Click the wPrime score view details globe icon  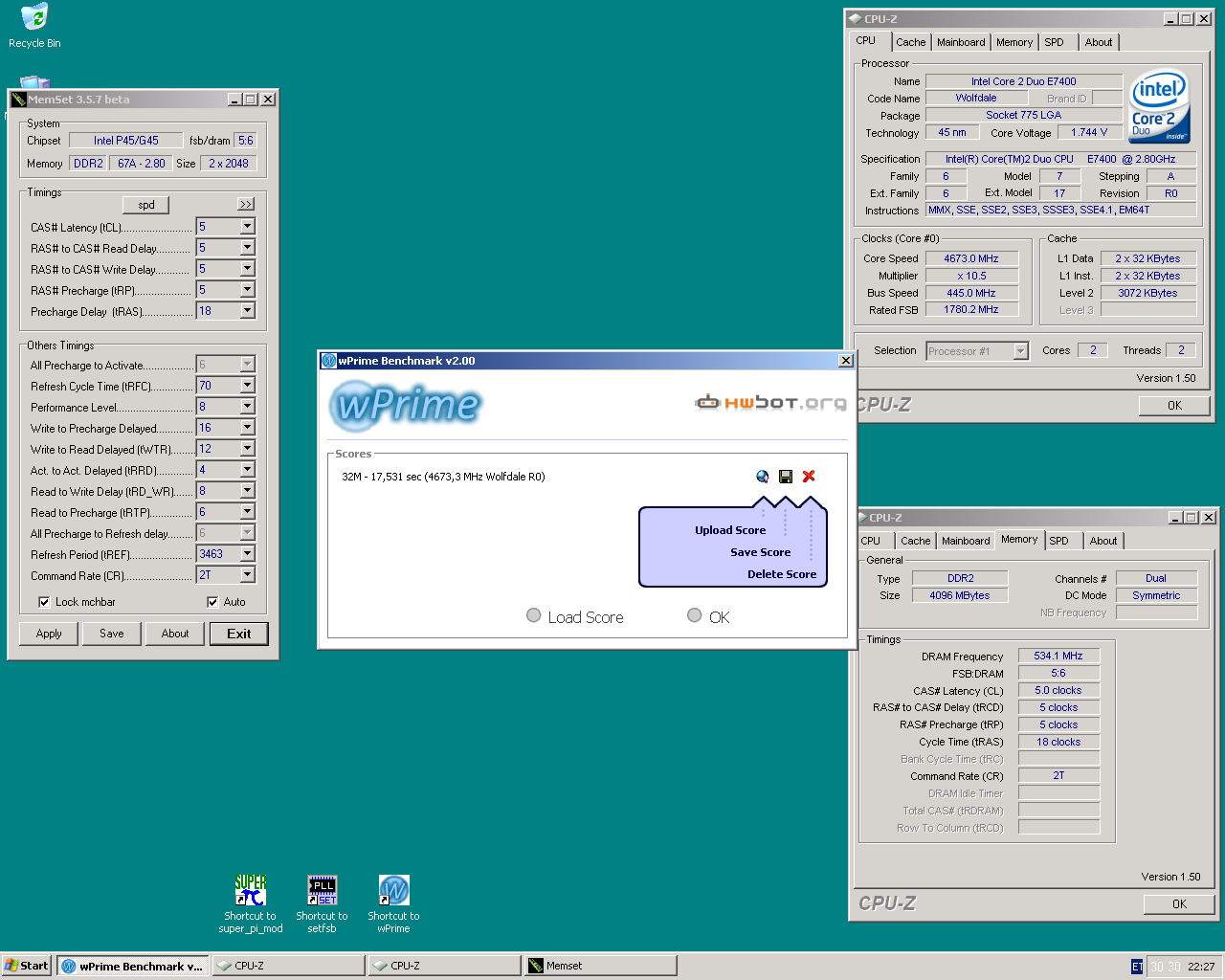[763, 477]
